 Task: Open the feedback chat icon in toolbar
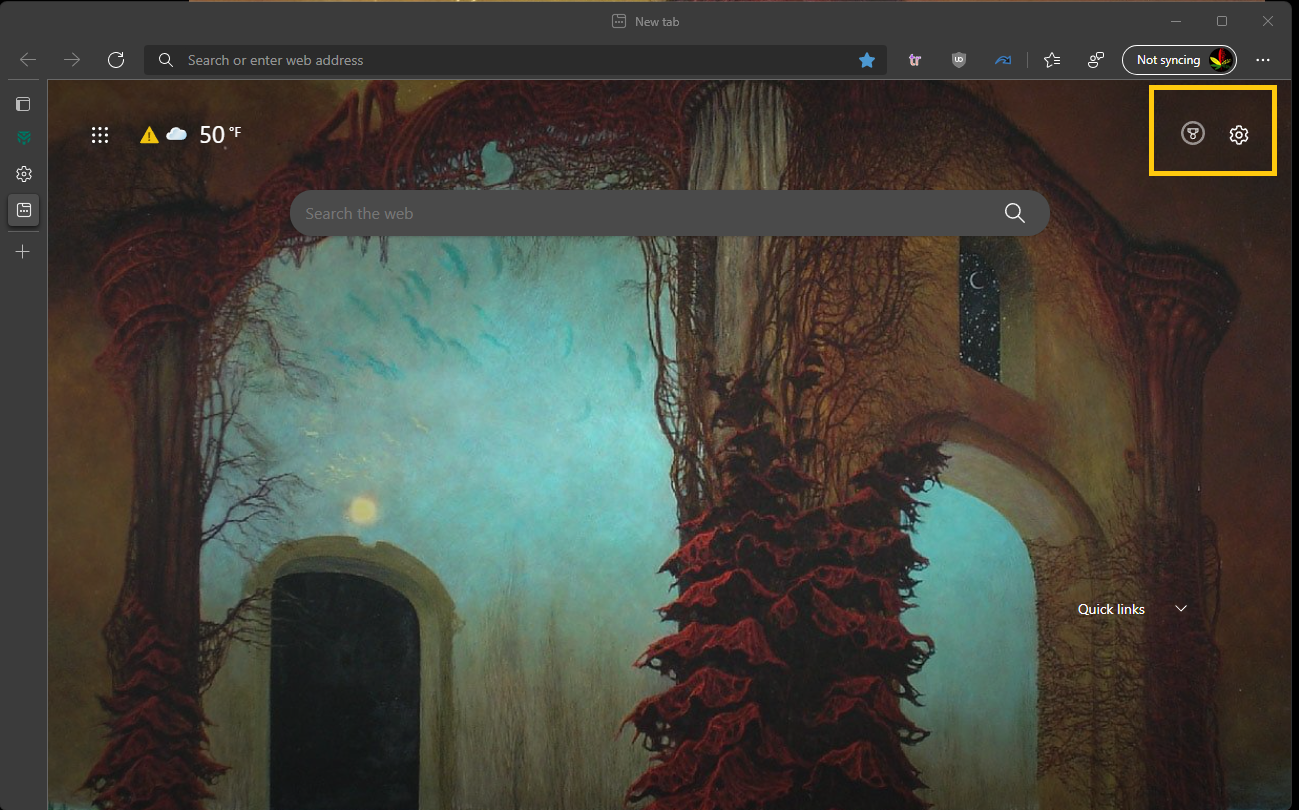(1096, 60)
